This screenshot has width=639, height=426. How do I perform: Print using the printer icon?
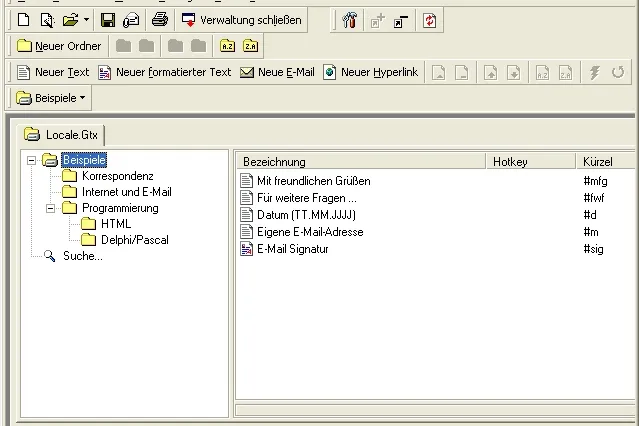[160, 20]
